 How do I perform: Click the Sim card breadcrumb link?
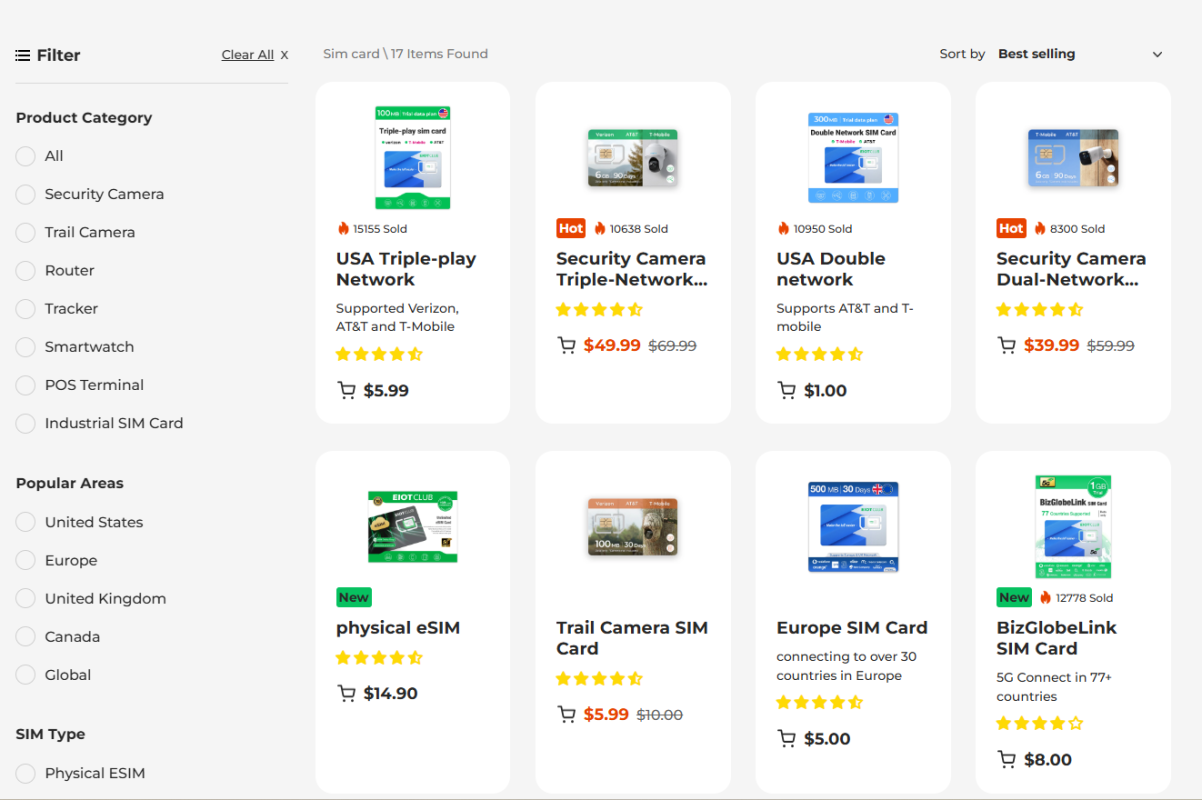tap(351, 54)
